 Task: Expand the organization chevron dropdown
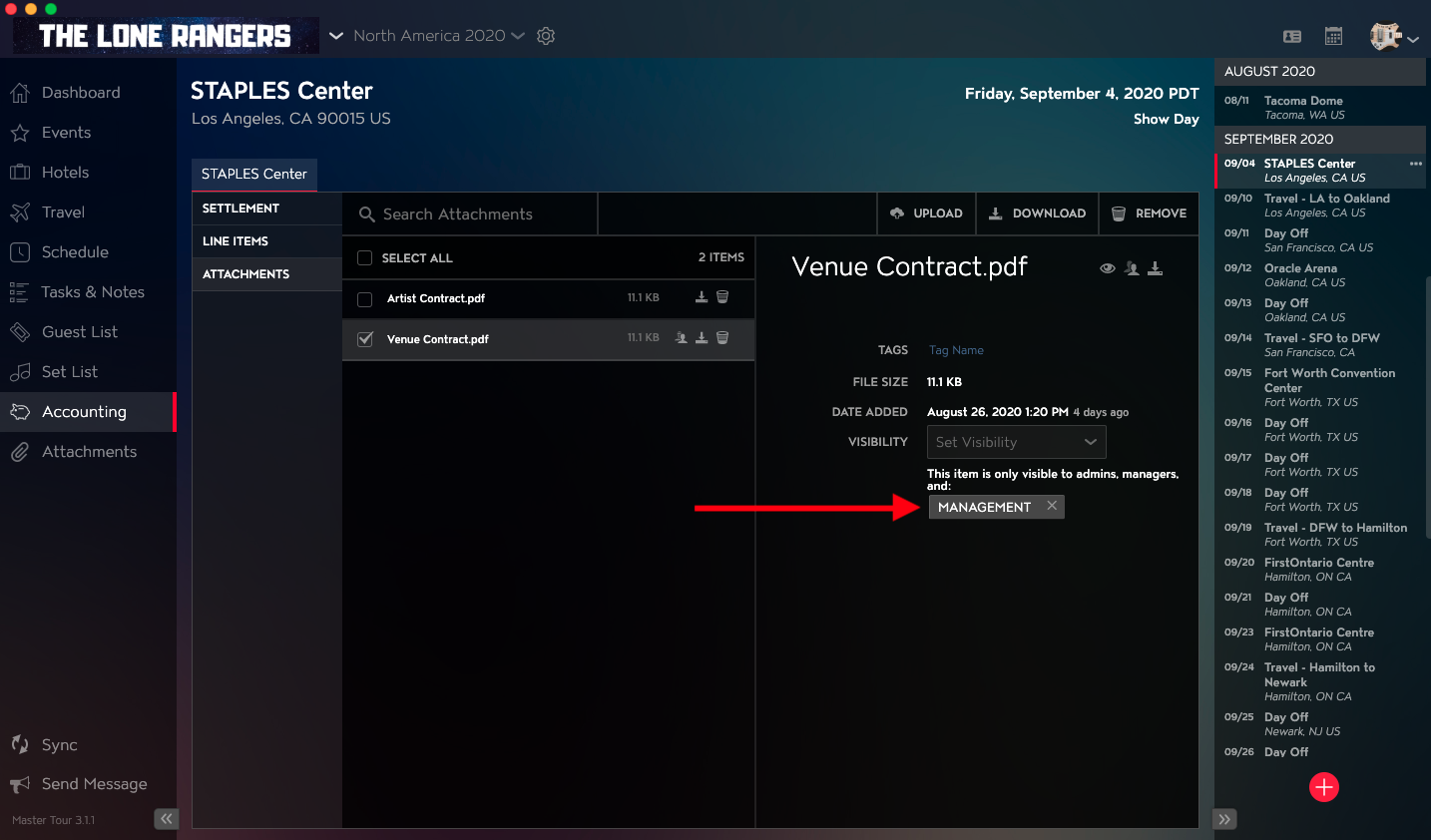coord(336,36)
